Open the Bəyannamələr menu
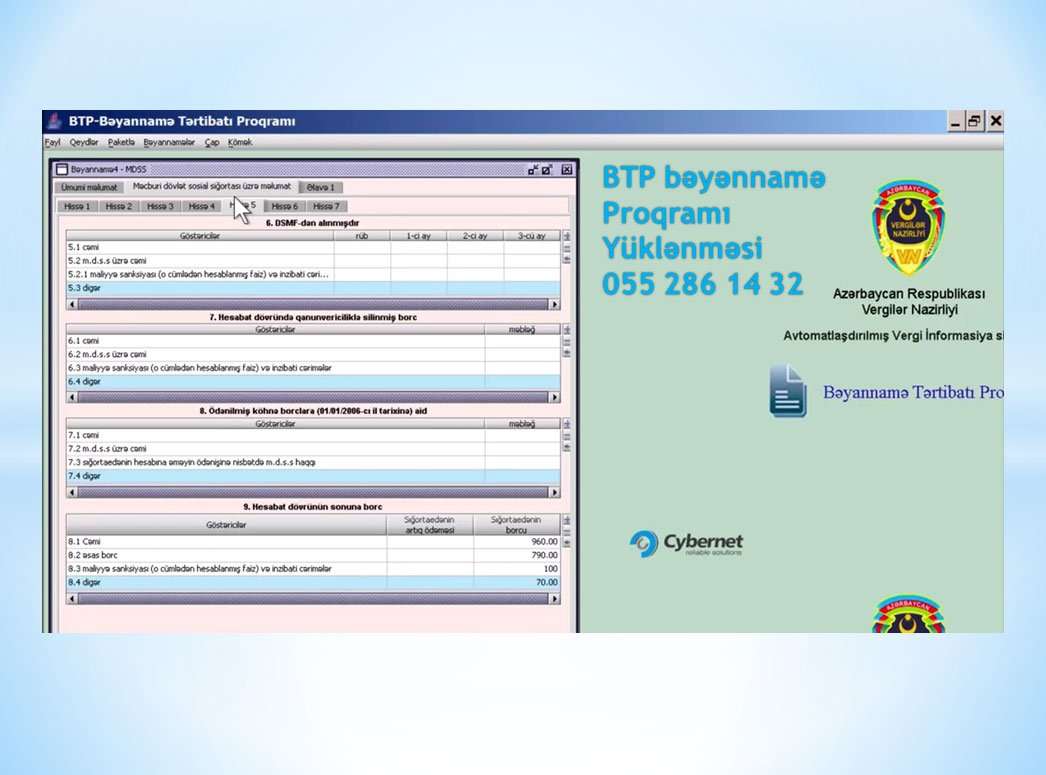1046x775 pixels. coord(169,142)
